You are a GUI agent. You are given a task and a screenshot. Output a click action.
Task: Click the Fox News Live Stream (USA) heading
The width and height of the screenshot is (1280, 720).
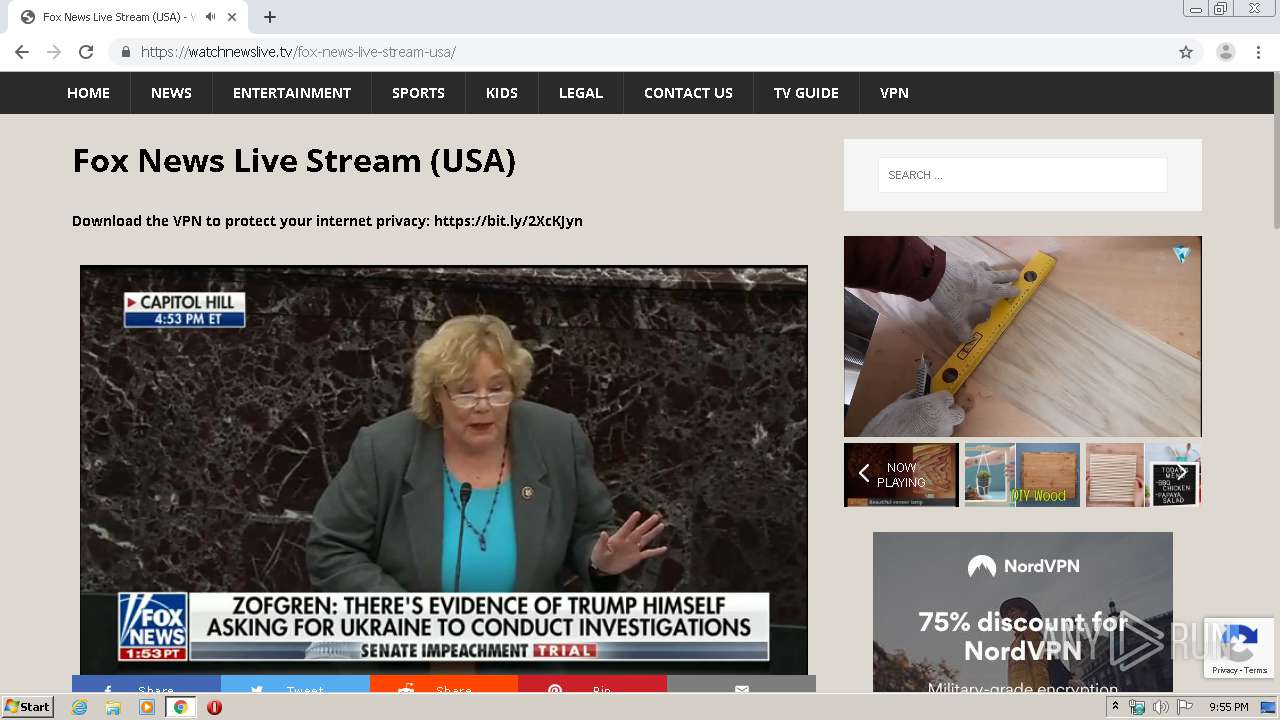click(x=294, y=161)
